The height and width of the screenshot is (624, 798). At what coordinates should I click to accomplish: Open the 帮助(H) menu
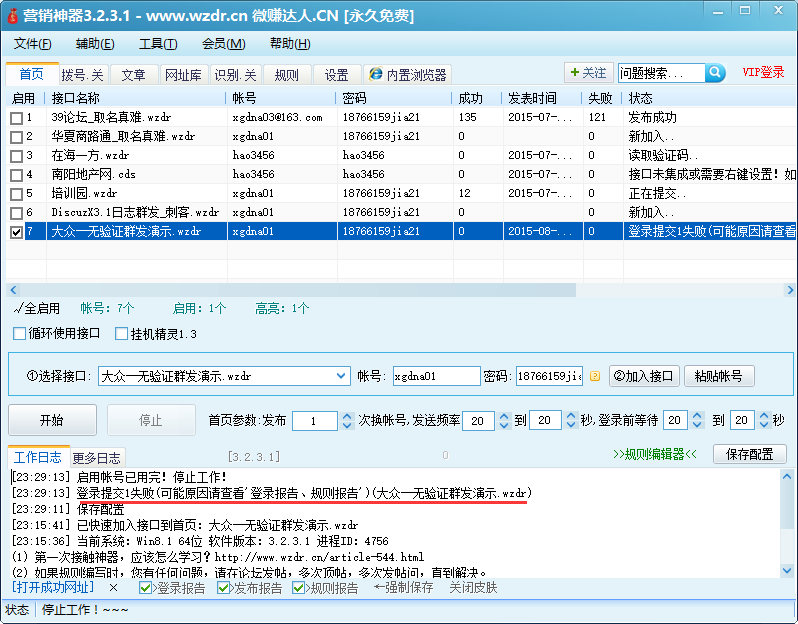click(x=290, y=44)
